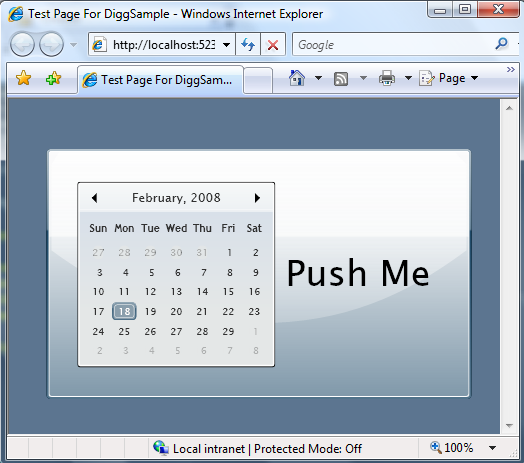Click the Home icon in command bar
Viewport: 524px width, 463px height.
click(297, 78)
